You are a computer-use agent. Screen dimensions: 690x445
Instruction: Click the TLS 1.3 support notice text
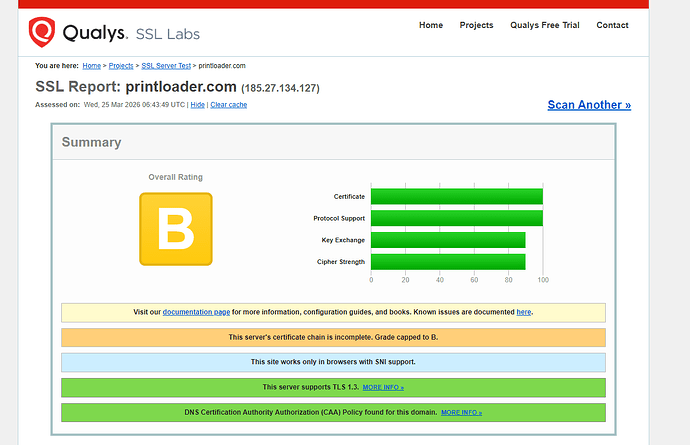point(311,387)
